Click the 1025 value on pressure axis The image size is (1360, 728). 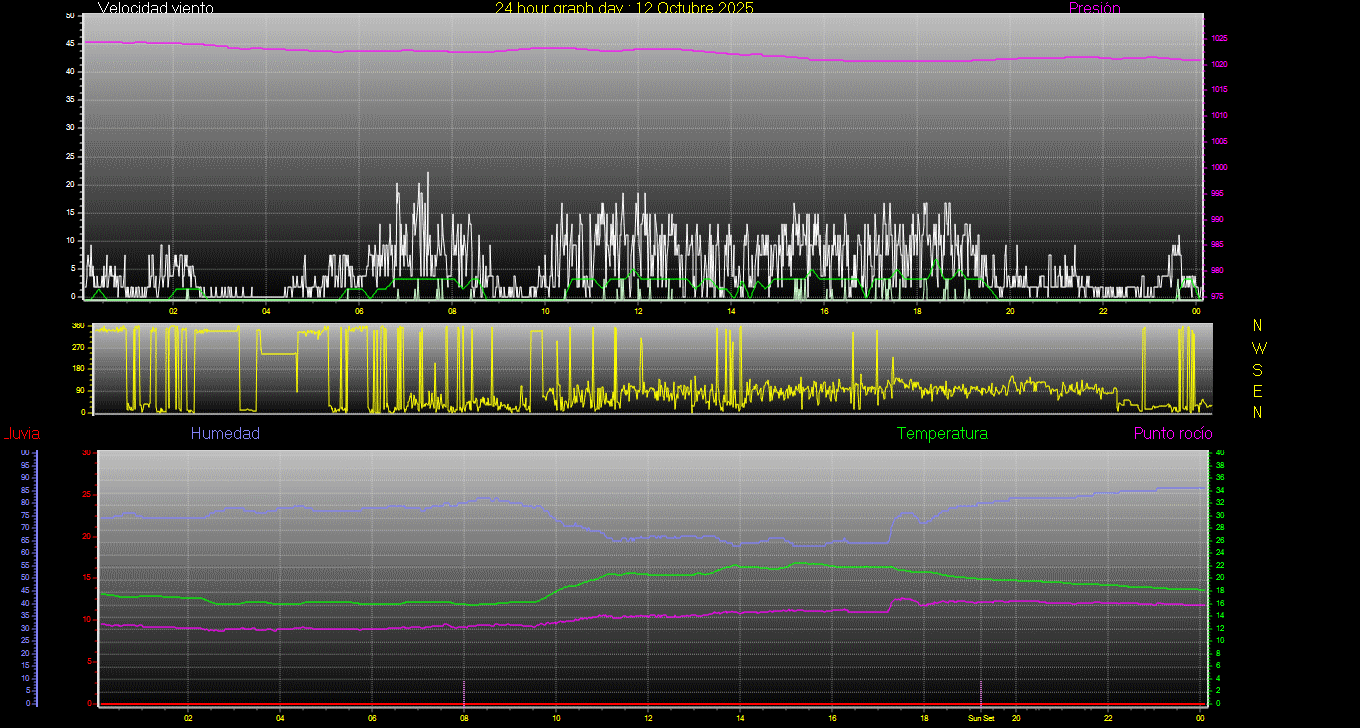tap(1219, 39)
